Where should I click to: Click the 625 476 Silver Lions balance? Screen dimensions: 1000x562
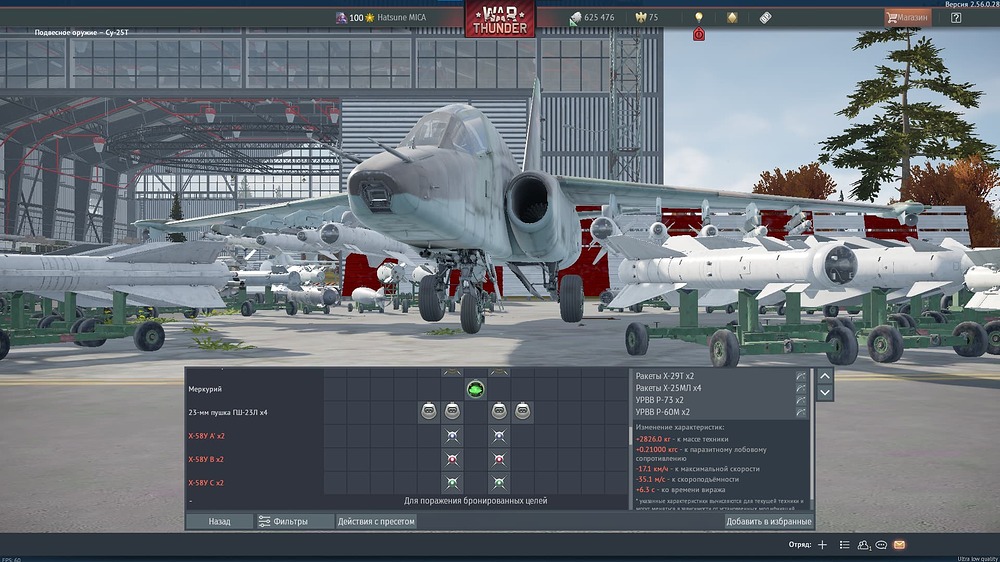pyautogui.click(x=599, y=18)
